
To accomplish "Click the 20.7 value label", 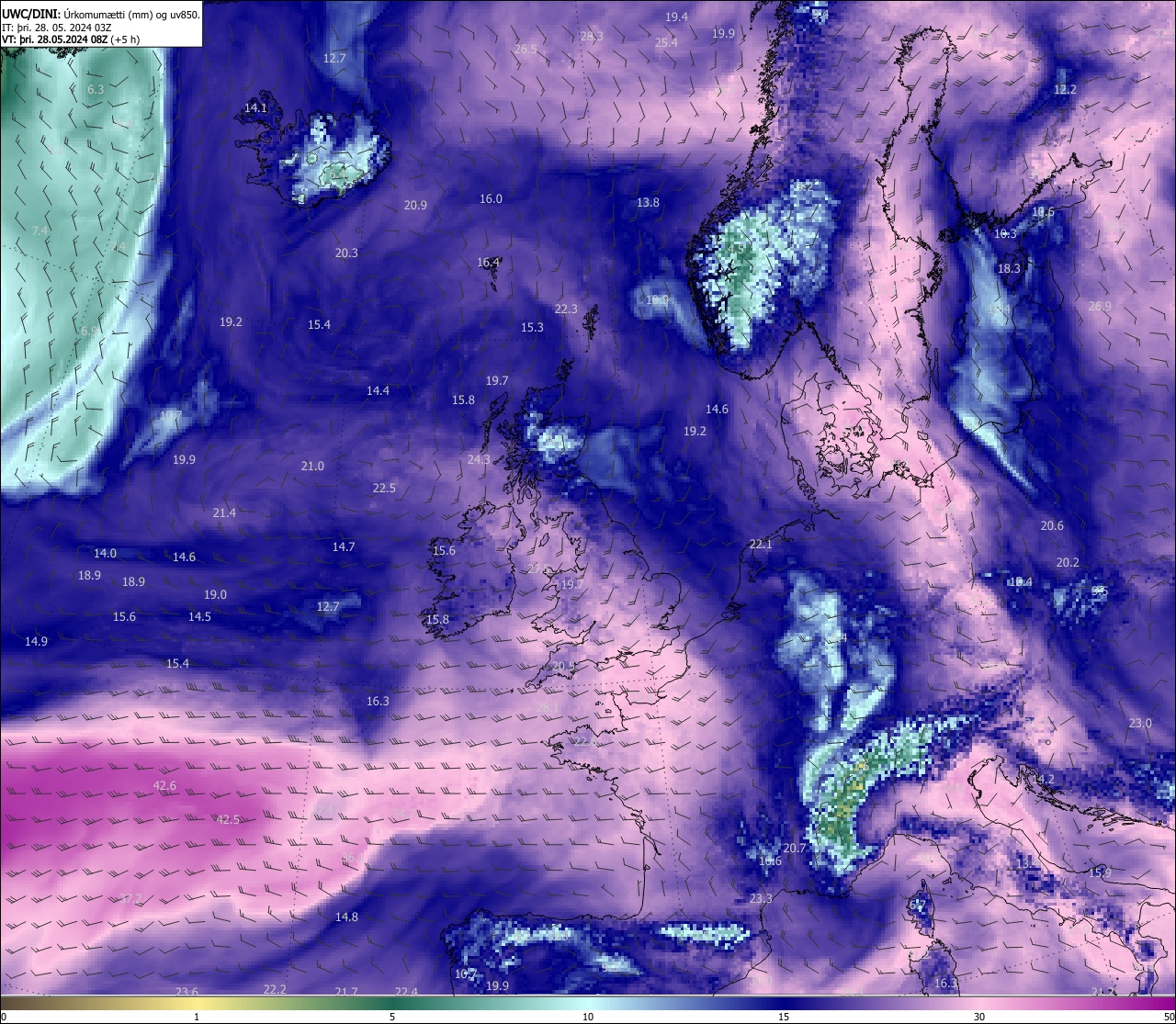I will tap(794, 848).
